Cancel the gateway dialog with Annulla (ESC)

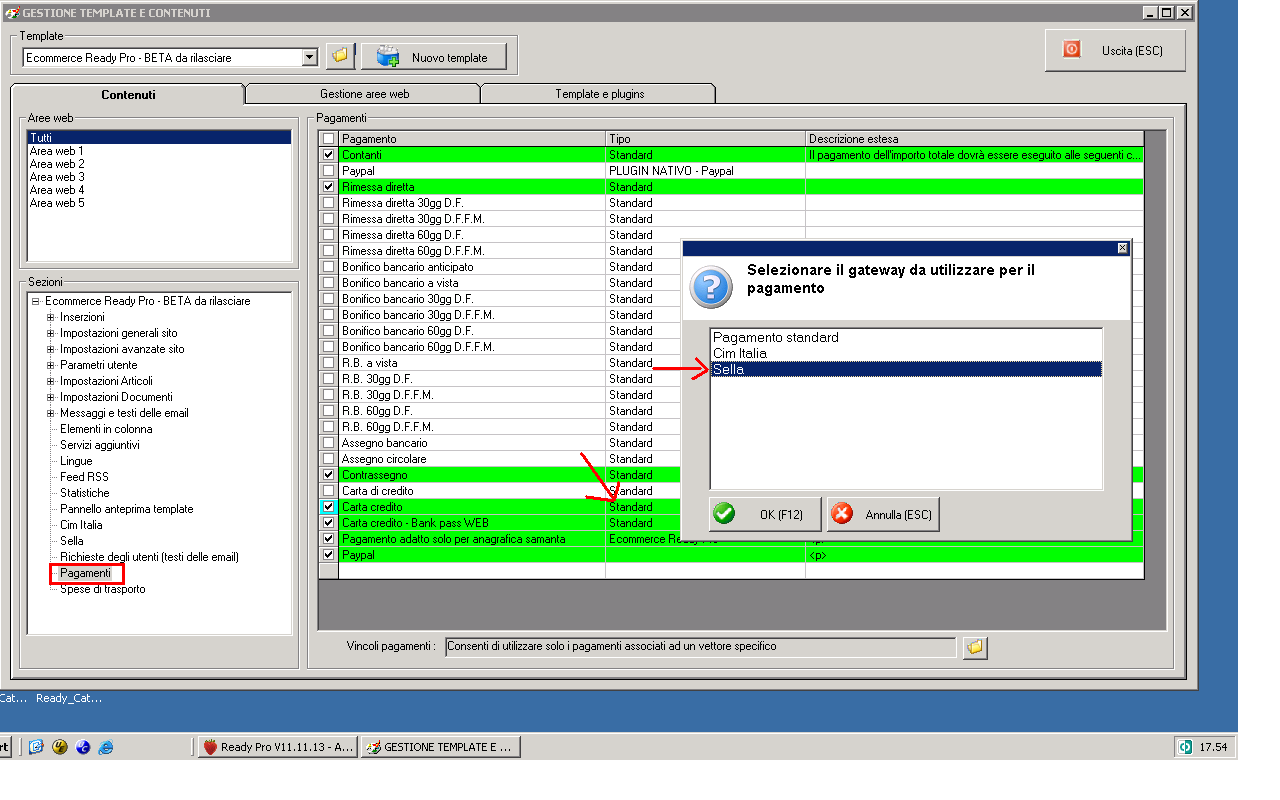(x=883, y=514)
